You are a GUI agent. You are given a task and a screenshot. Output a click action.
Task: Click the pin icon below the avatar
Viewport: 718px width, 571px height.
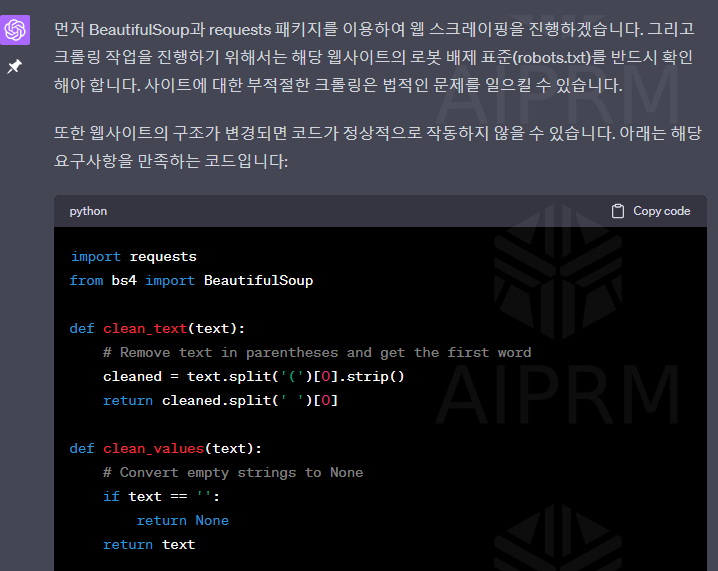(x=15, y=66)
